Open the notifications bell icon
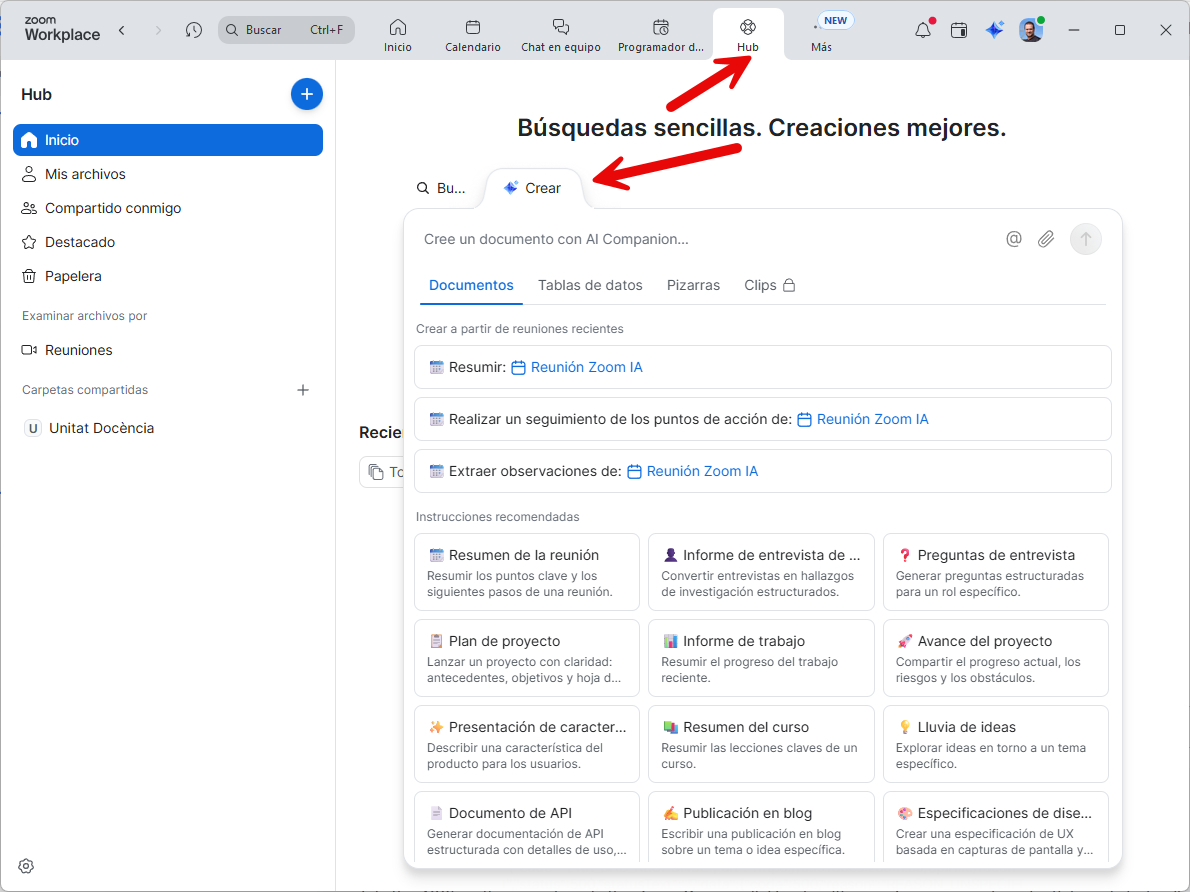This screenshot has width=1190, height=892. [x=923, y=30]
